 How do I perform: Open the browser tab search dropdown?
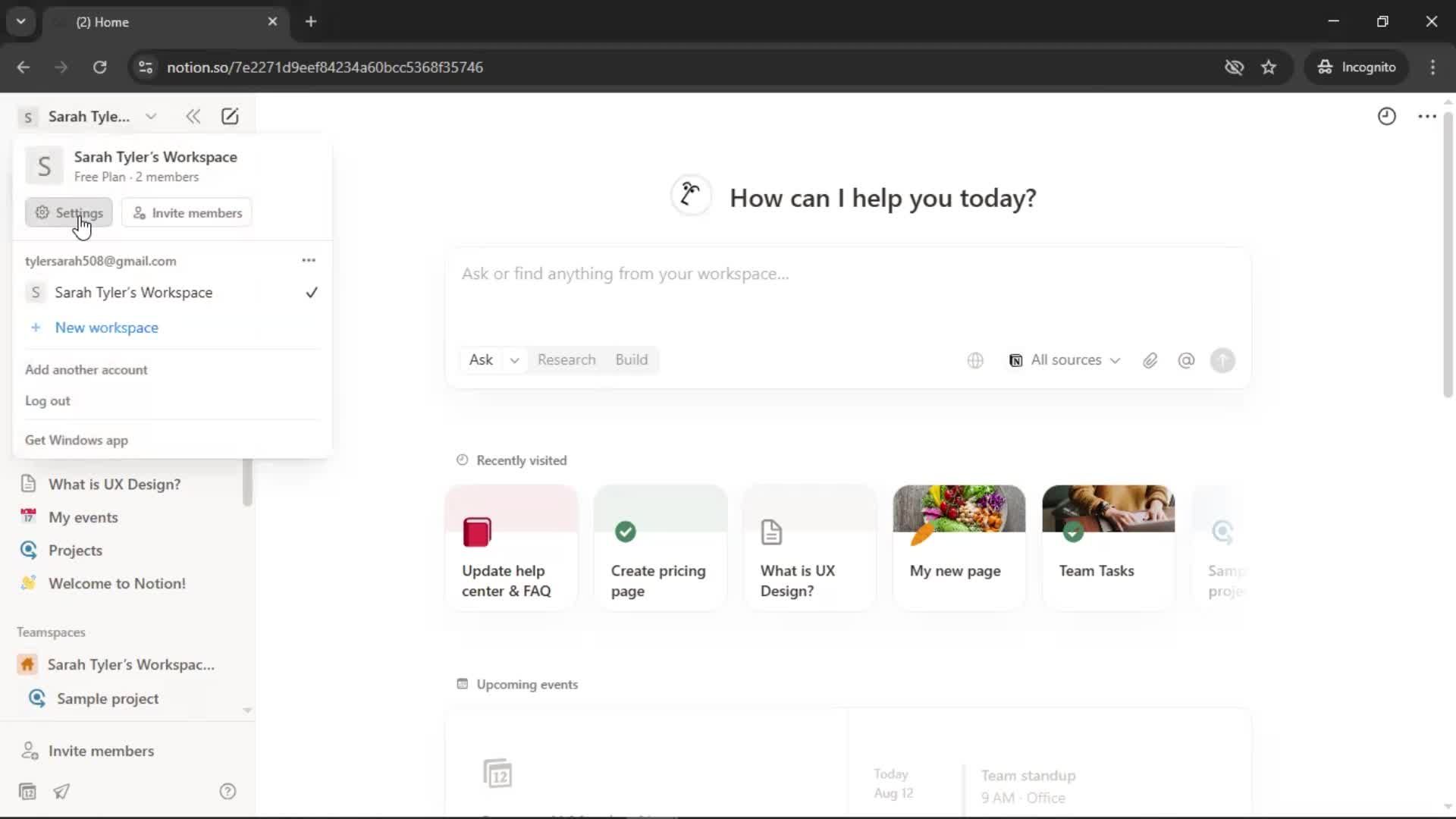[x=21, y=21]
